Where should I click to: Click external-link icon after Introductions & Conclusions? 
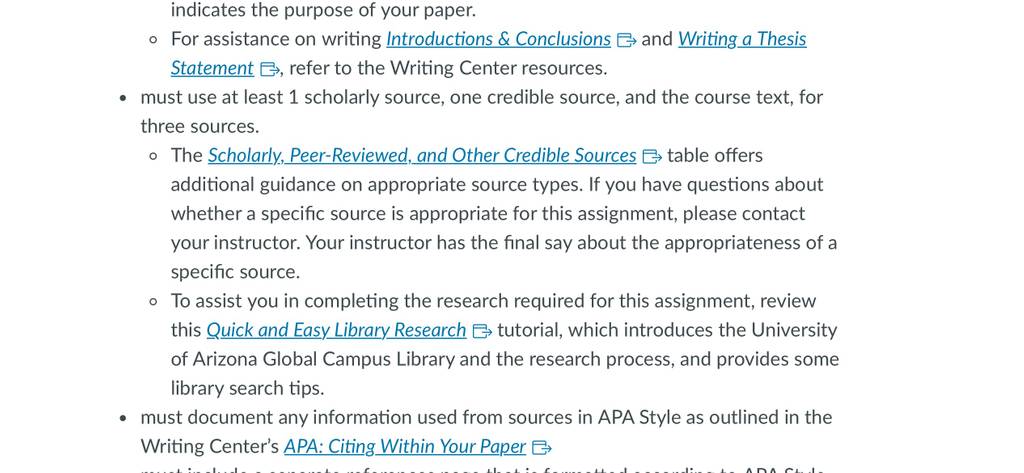coord(626,41)
